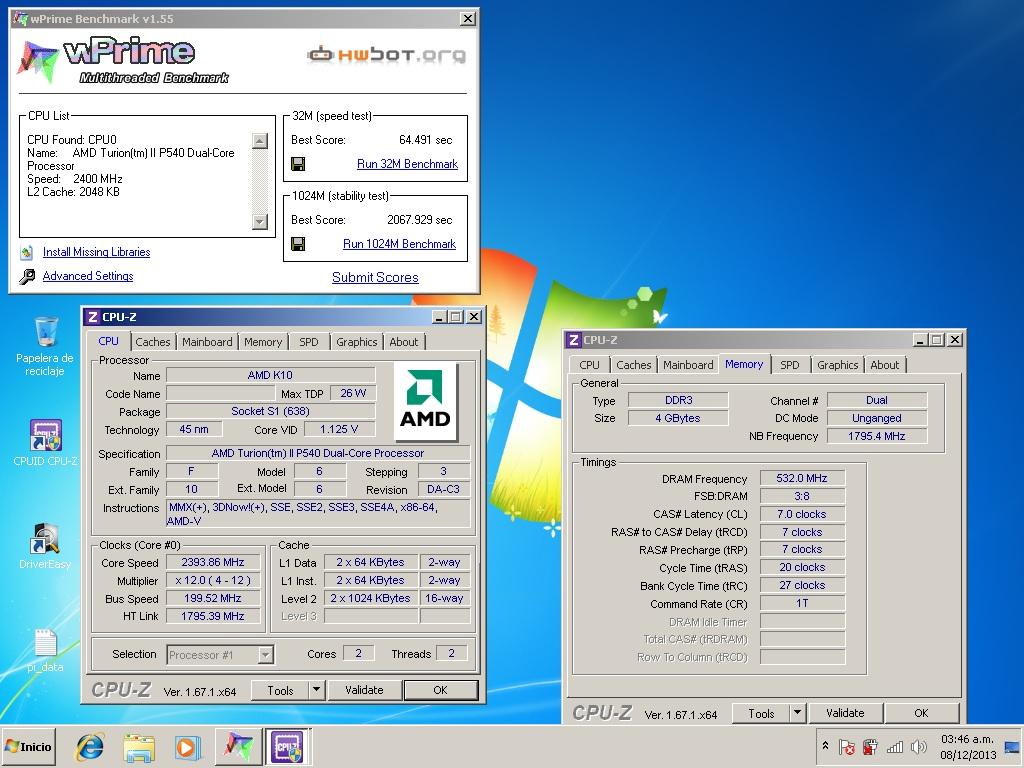The image size is (1024, 768).
Task: Click CPU List scrollbar up arrow
Action: [260, 141]
